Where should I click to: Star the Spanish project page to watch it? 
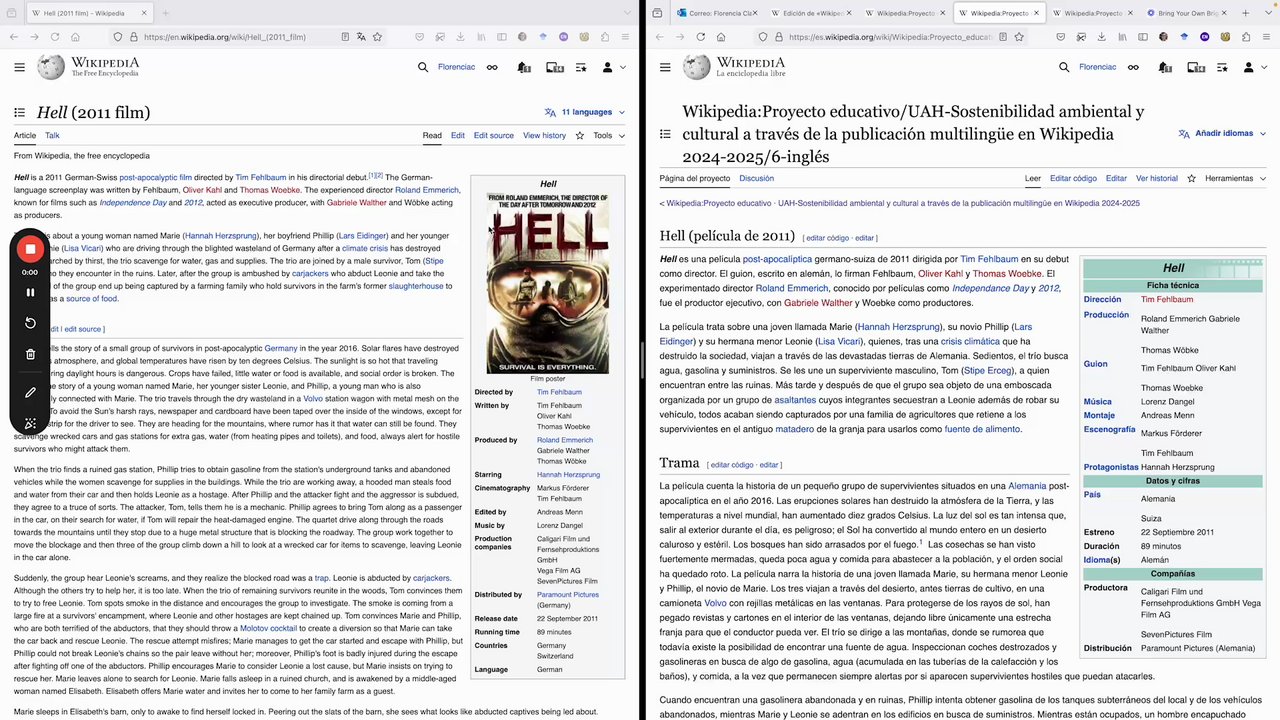pos(1191,178)
